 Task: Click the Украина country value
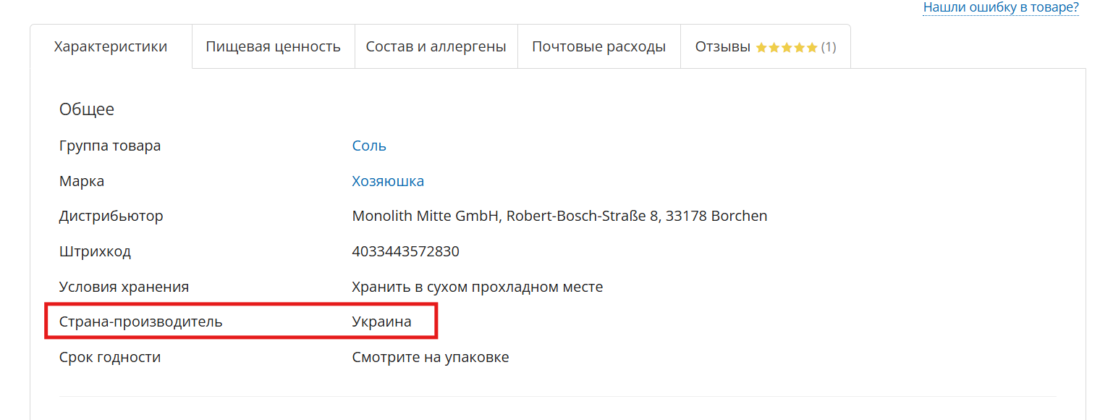coord(382,322)
